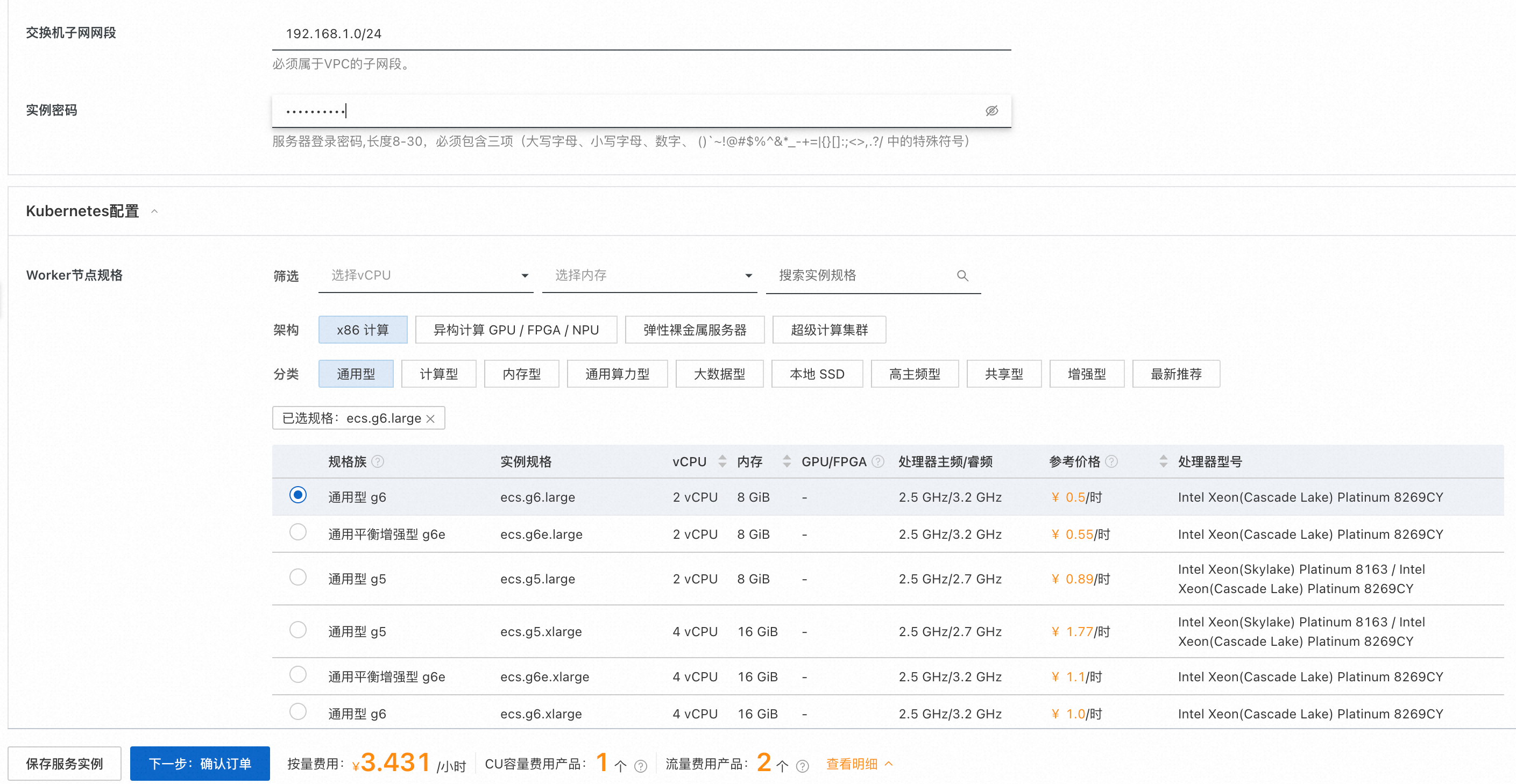
Task: Click 处理器型号 column header
Action: tap(1210, 462)
